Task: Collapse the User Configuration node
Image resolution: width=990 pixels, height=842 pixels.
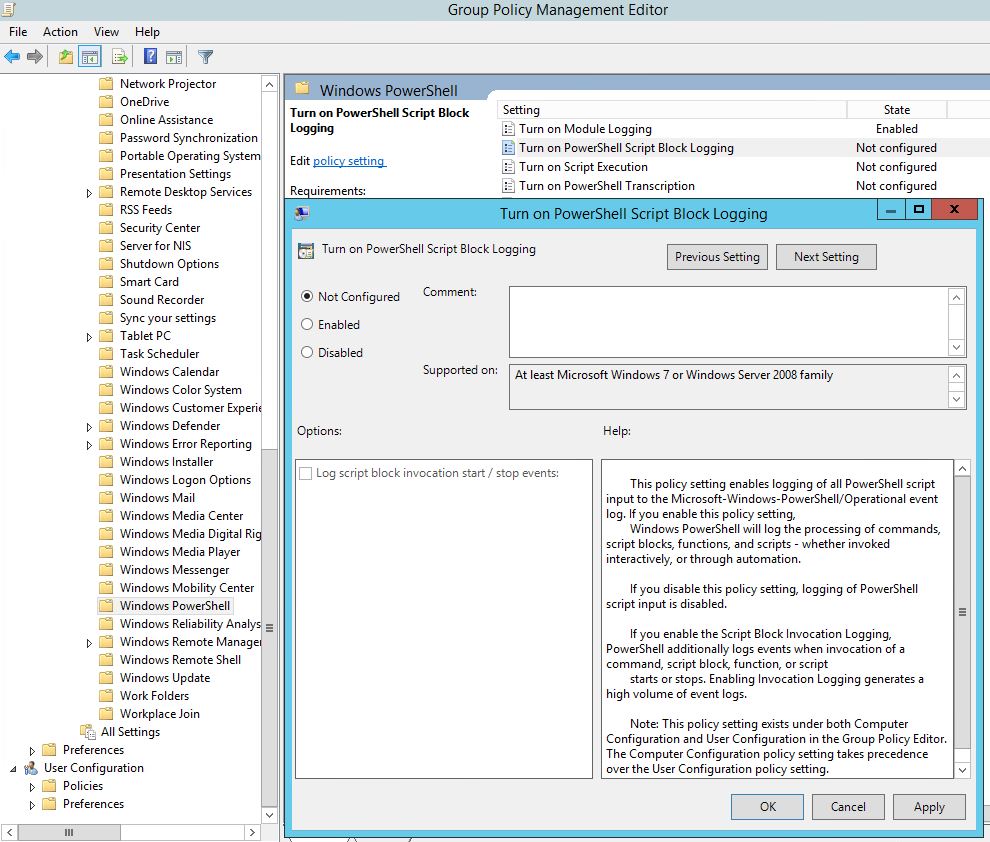Action: pos(13,769)
